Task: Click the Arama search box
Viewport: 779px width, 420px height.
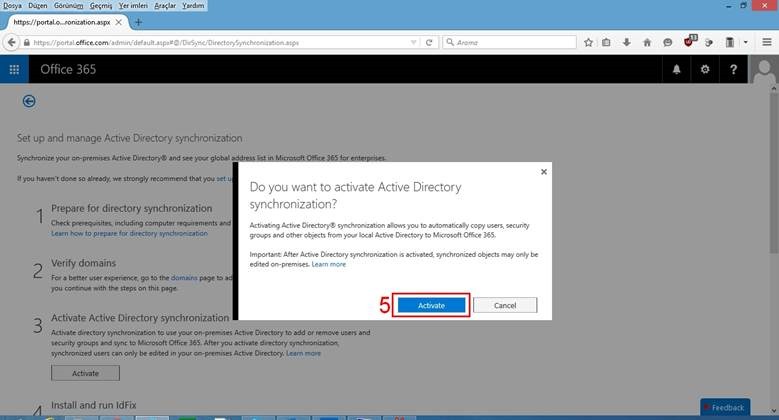Action: (x=509, y=43)
